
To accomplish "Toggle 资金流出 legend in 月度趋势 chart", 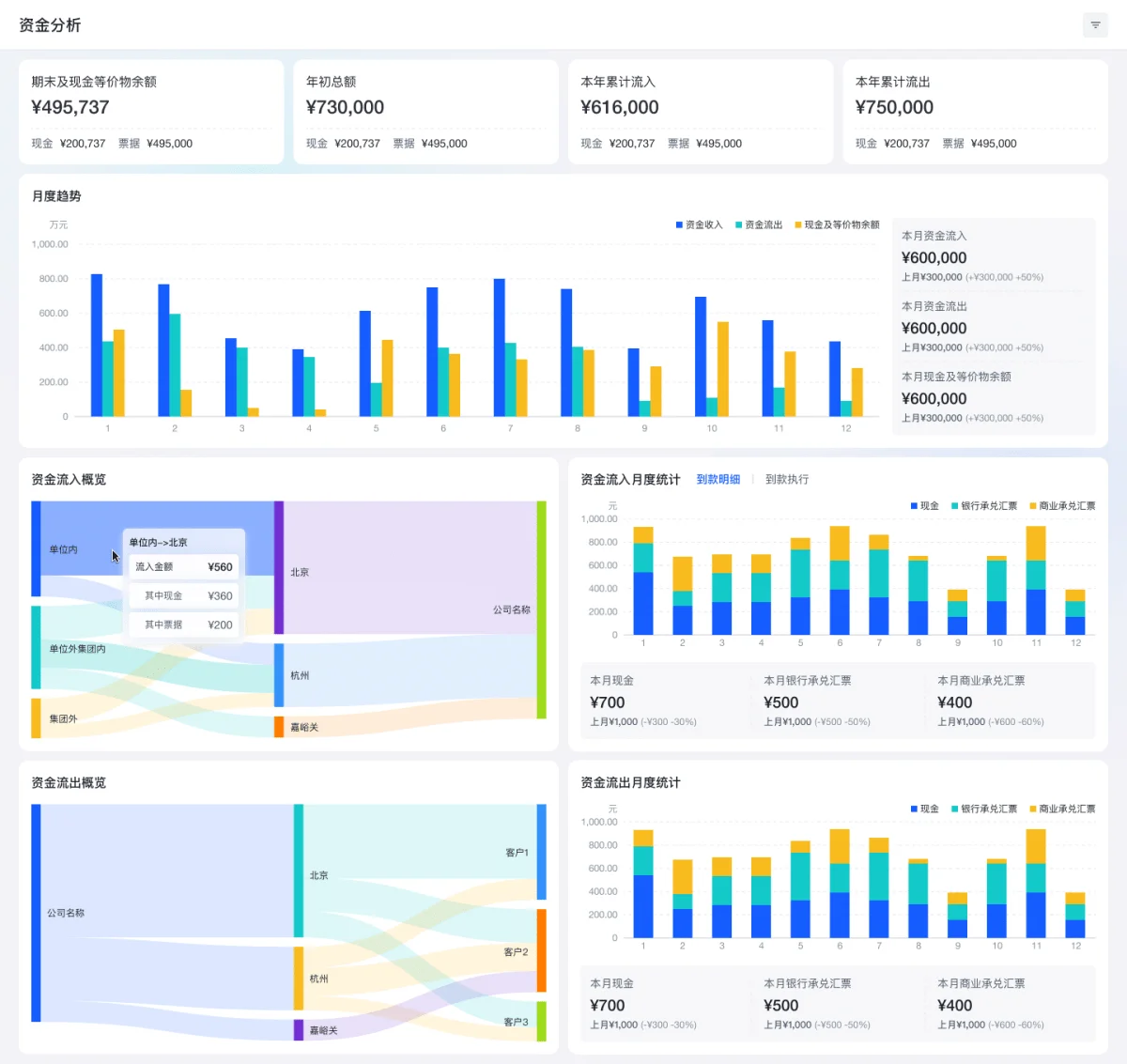I will pyautogui.click(x=758, y=225).
